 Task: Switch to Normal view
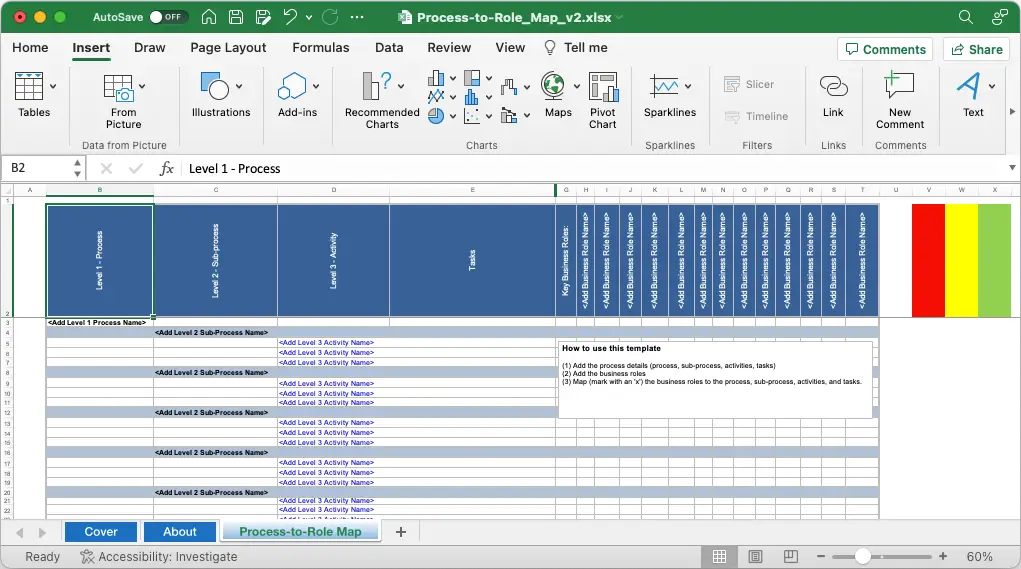pos(720,557)
